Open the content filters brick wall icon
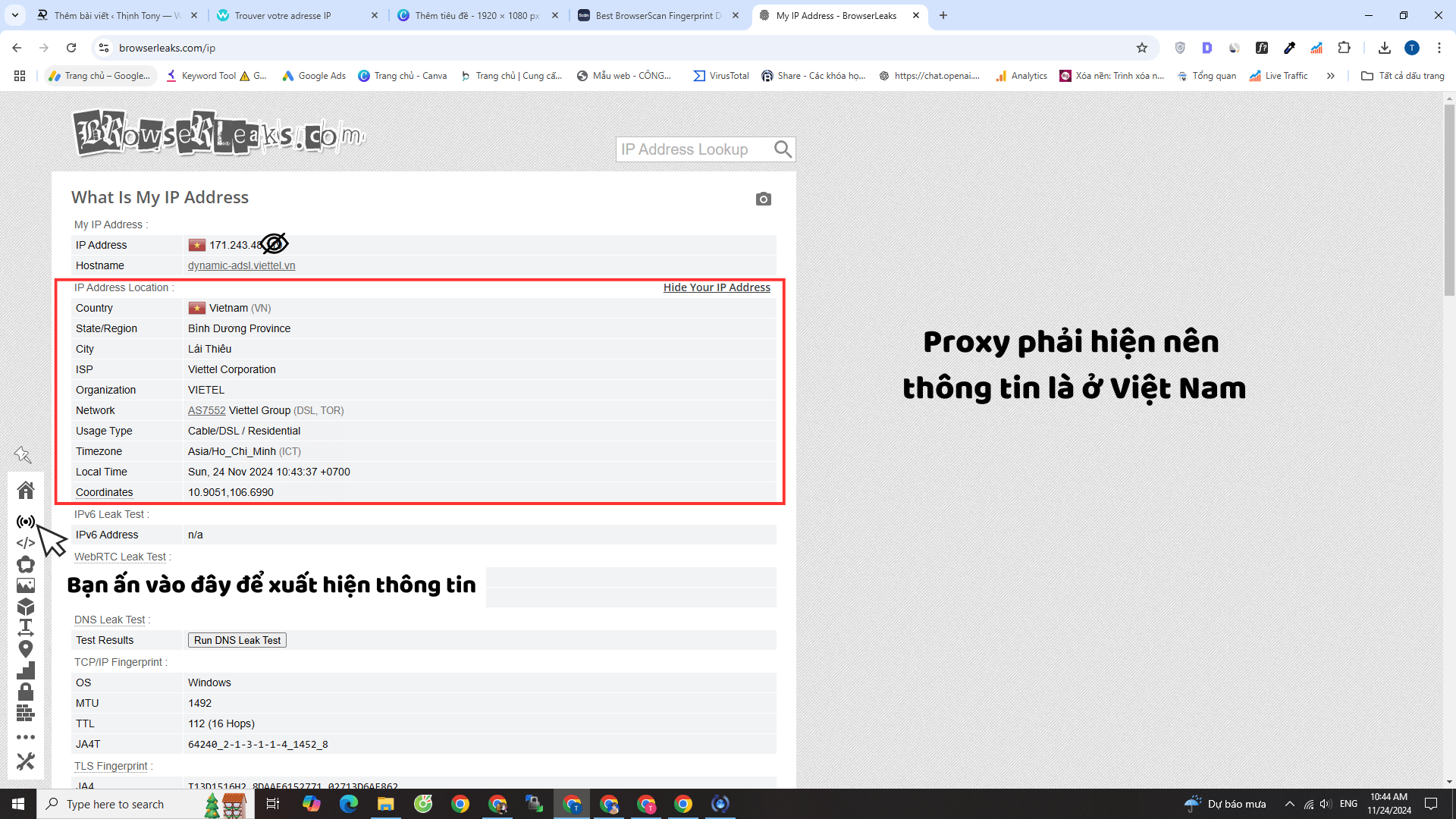1456x819 pixels. pos(26,713)
